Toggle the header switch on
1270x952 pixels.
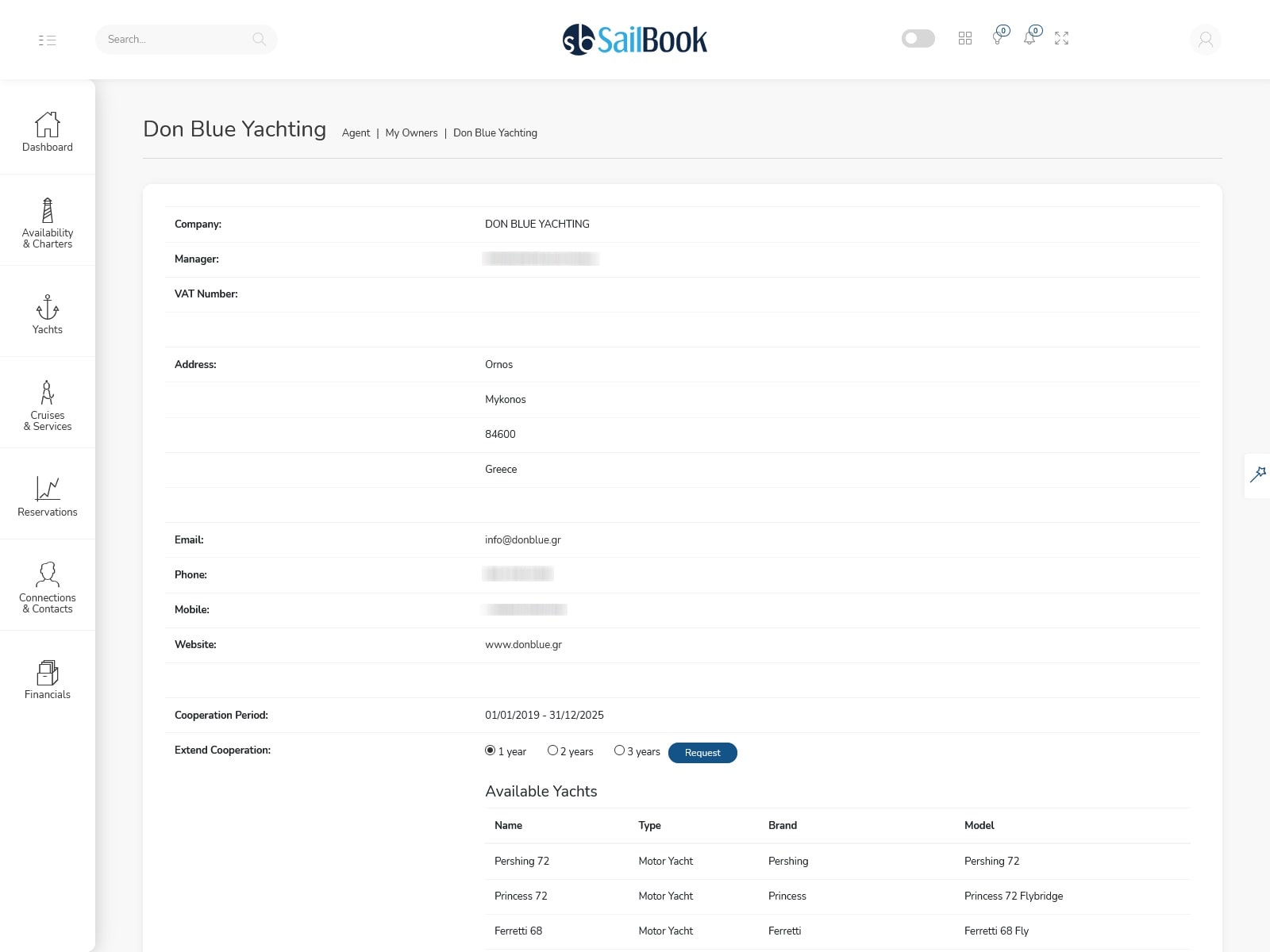(918, 38)
